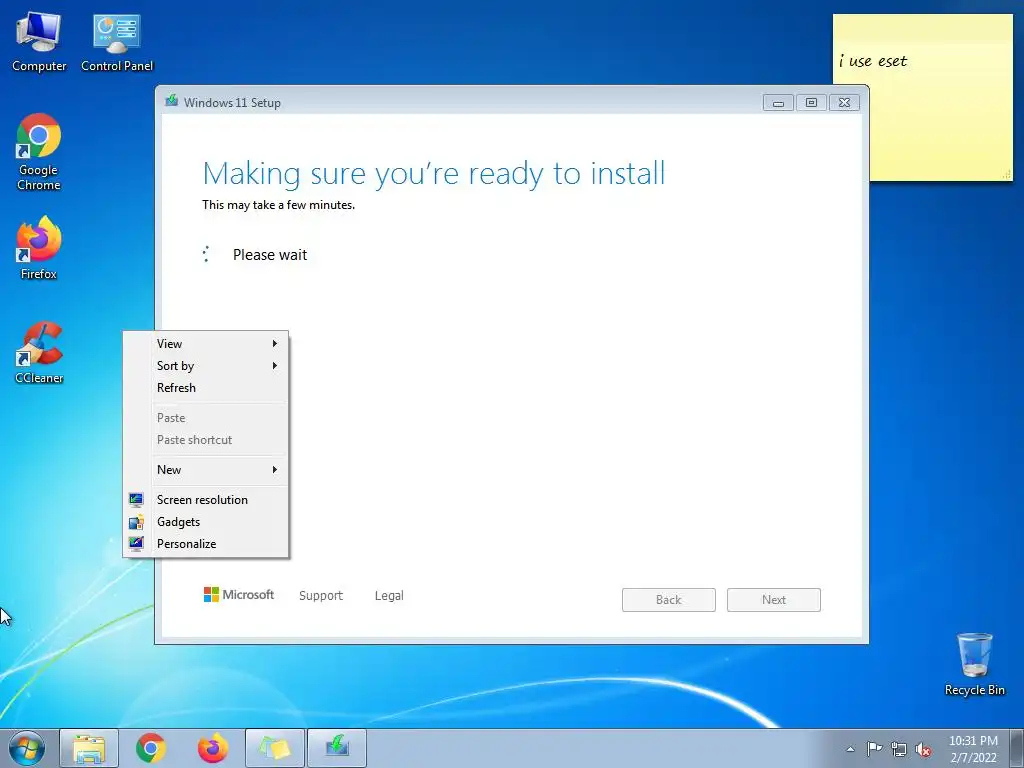This screenshot has width=1024, height=768.
Task: Click the 'Please wait' status text
Action: [x=270, y=255]
